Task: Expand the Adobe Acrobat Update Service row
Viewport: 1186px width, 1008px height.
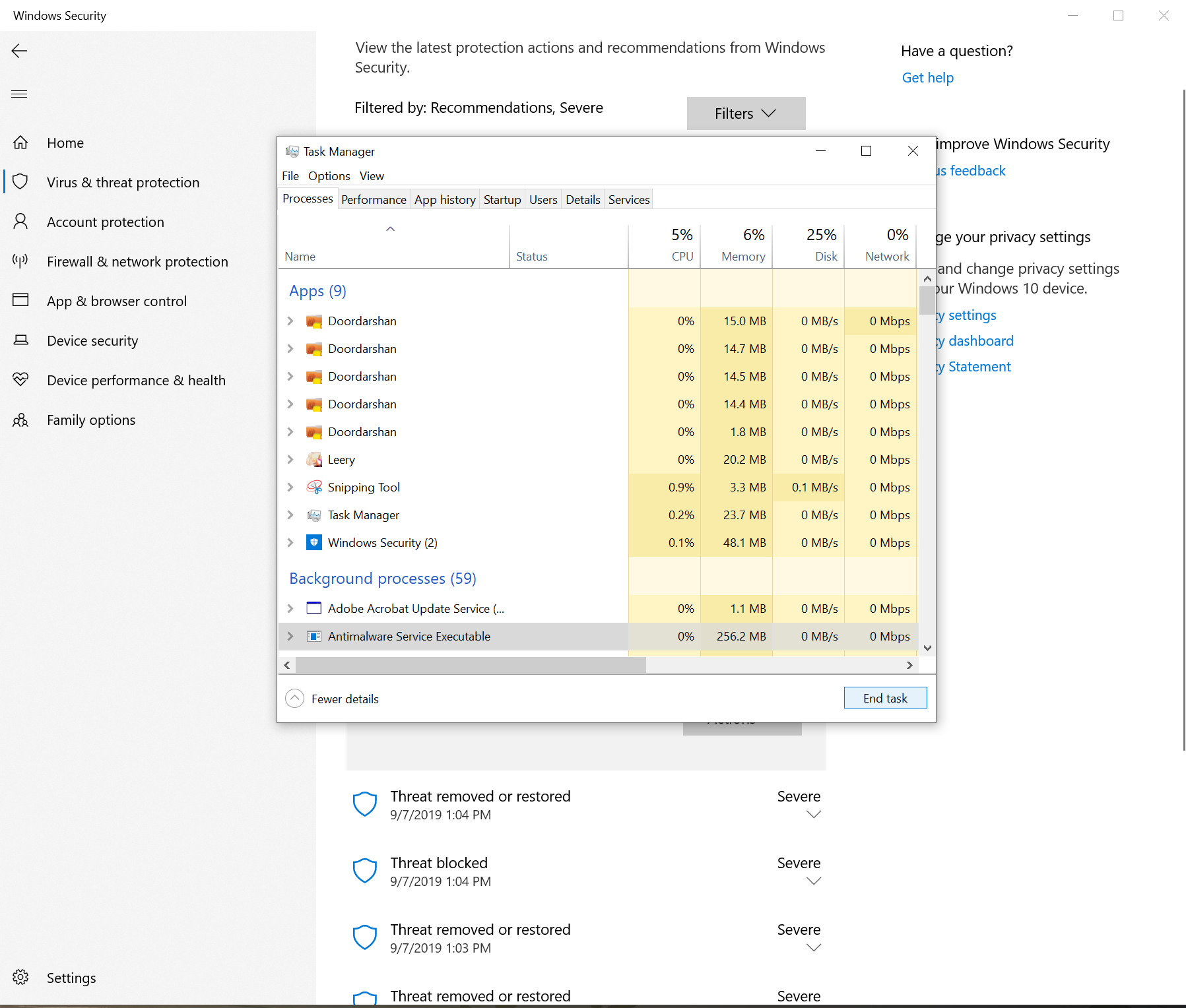Action: [290, 608]
